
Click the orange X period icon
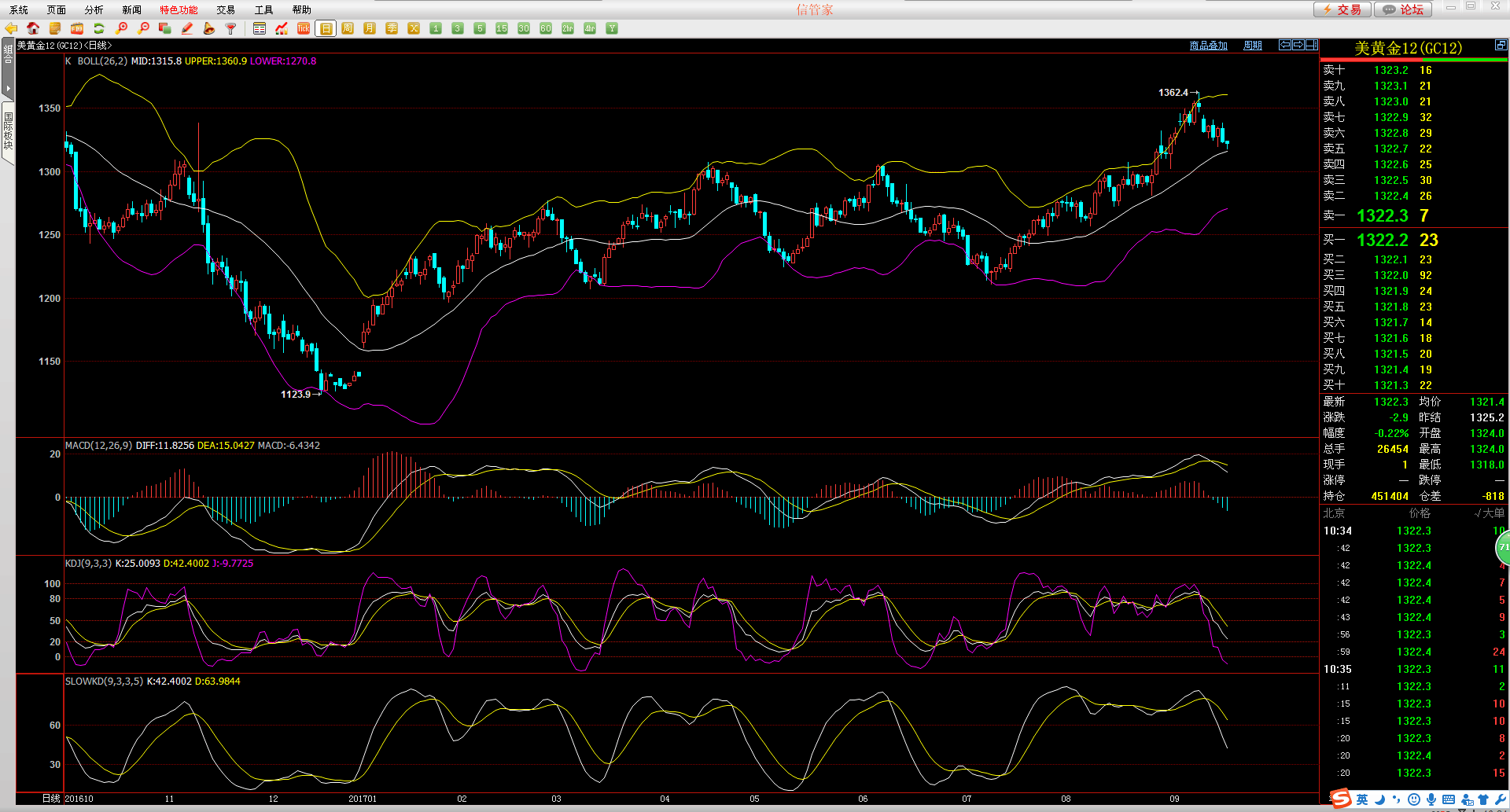tap(414, 28)
